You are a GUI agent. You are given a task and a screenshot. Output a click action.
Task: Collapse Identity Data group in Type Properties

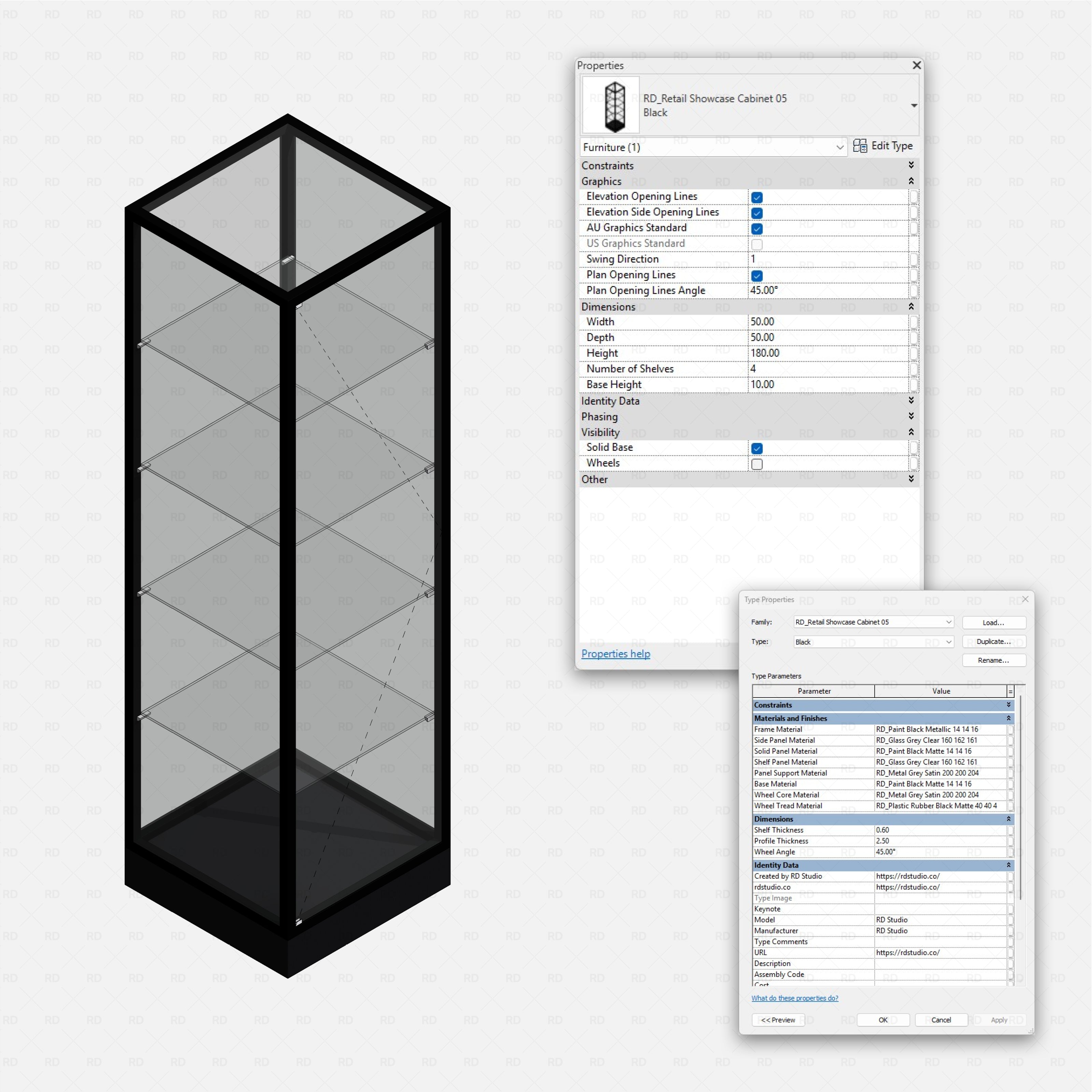[x=1008, y=865]
